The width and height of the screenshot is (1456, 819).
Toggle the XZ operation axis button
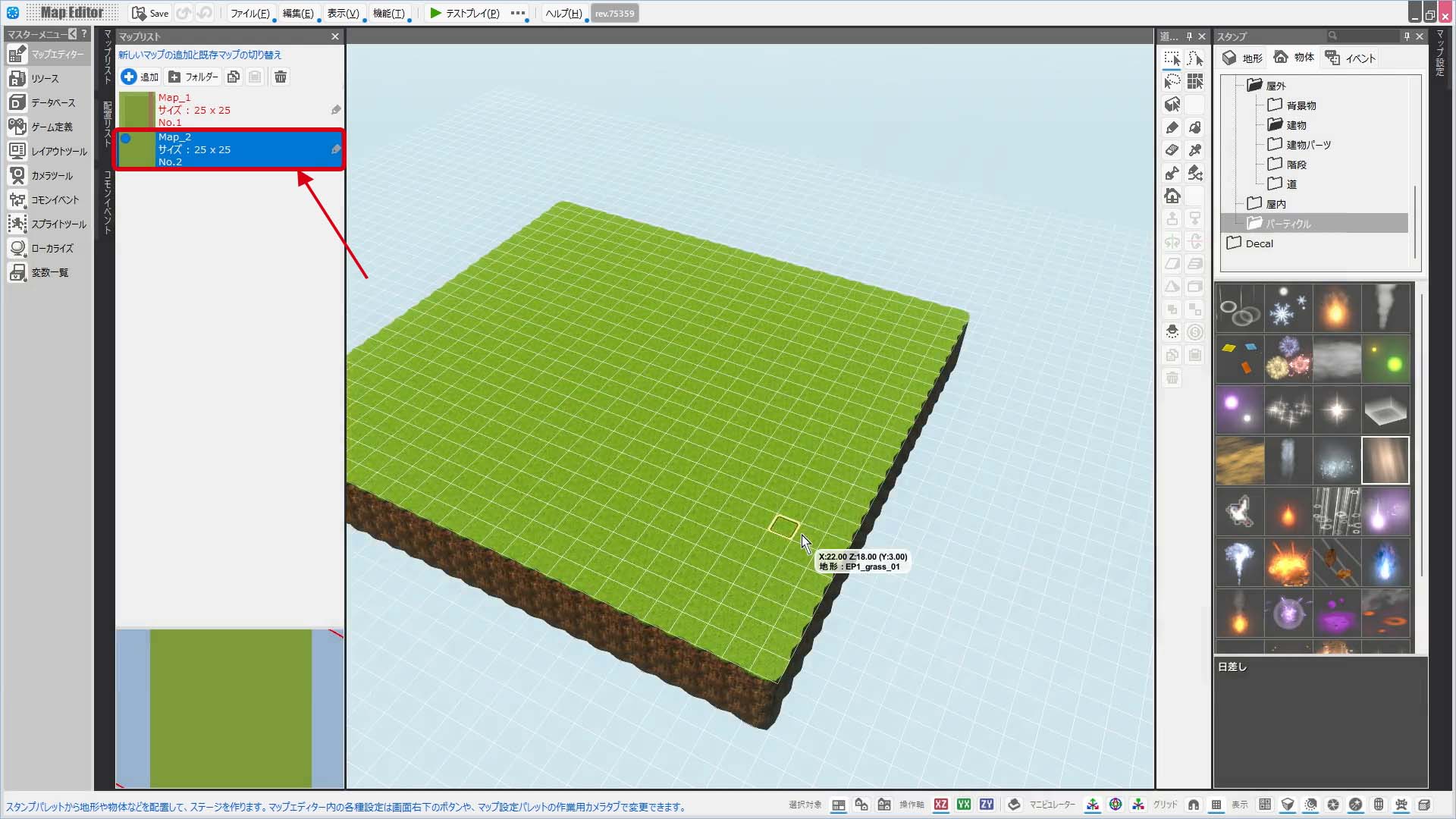click(x=941, y=805)
